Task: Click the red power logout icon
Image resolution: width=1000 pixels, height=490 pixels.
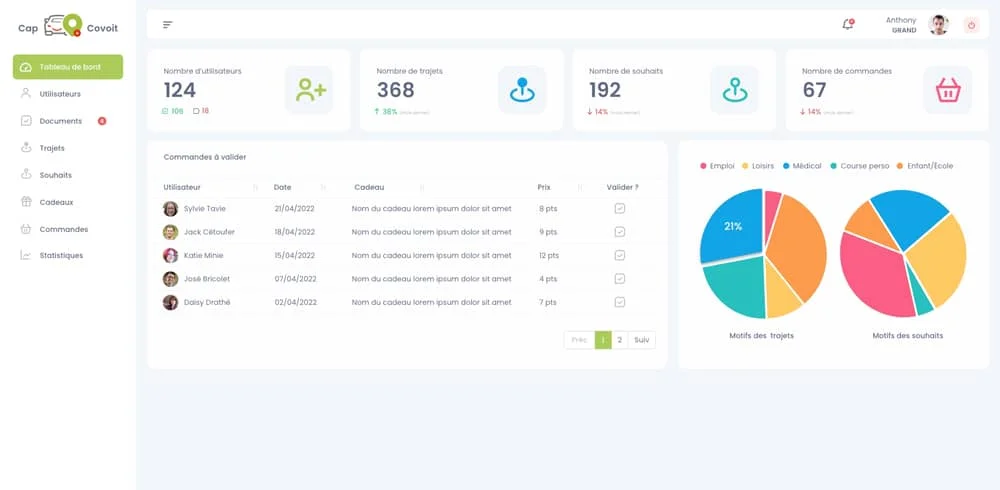Action: [971, 26]
